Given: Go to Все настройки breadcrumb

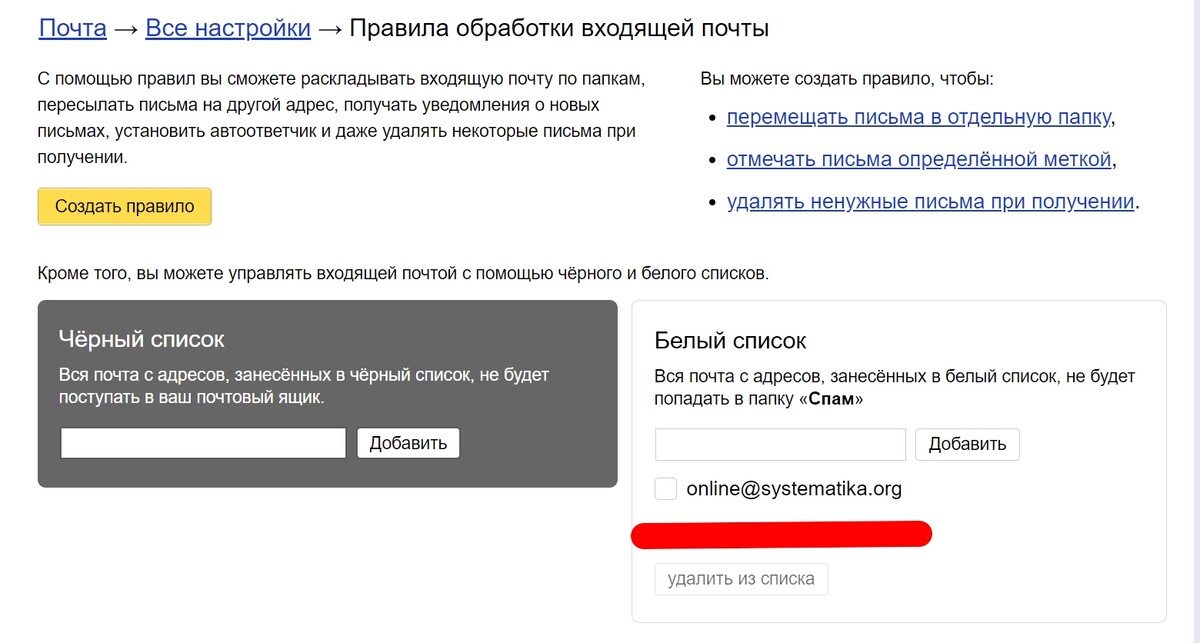Looking at the screenshot, I should 228,28.
